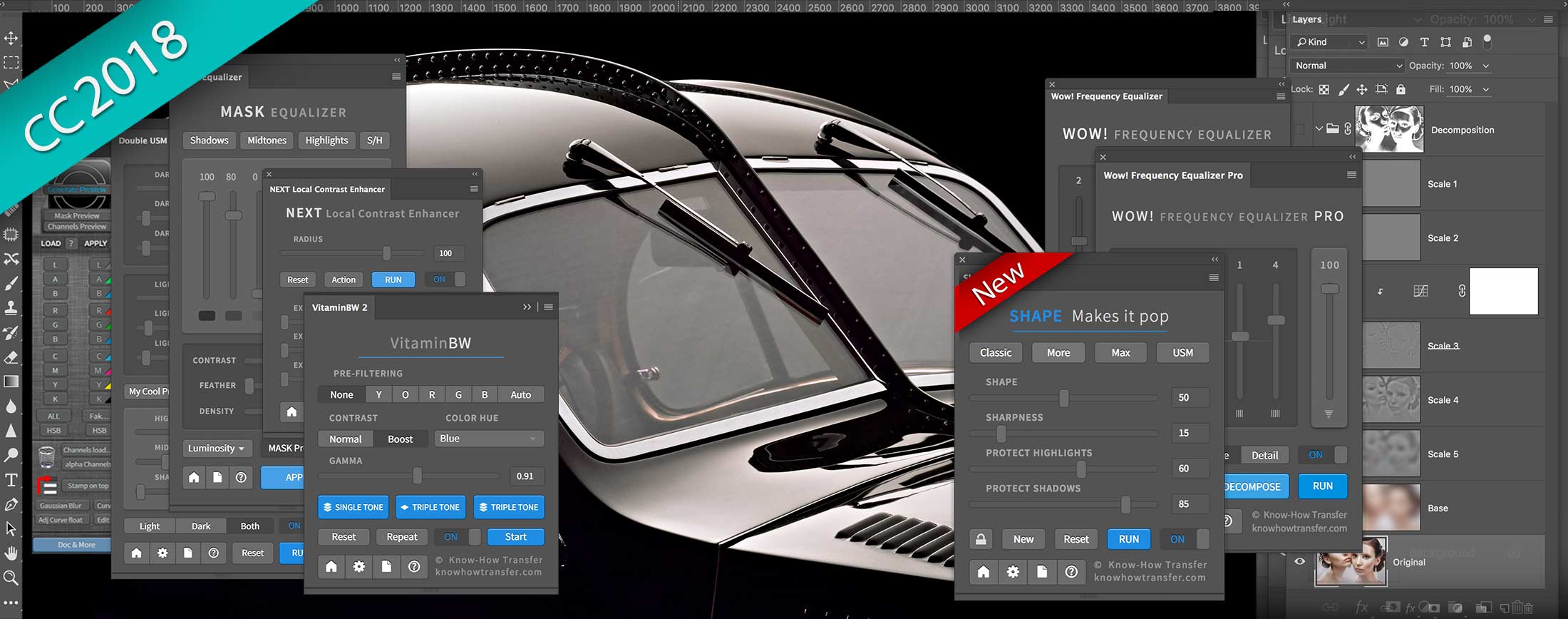This screenshot has height=619, width=1568.
Task: Select Dark tab in Double USM panel
Action: coord(201,526)
